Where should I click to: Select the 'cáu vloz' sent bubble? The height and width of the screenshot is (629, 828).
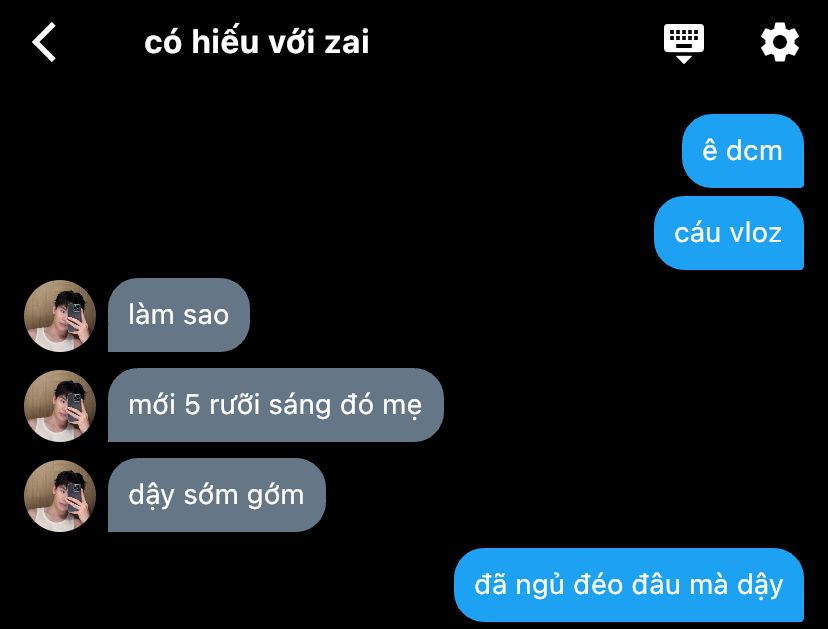pyautogui.click(x=729, y=233)
